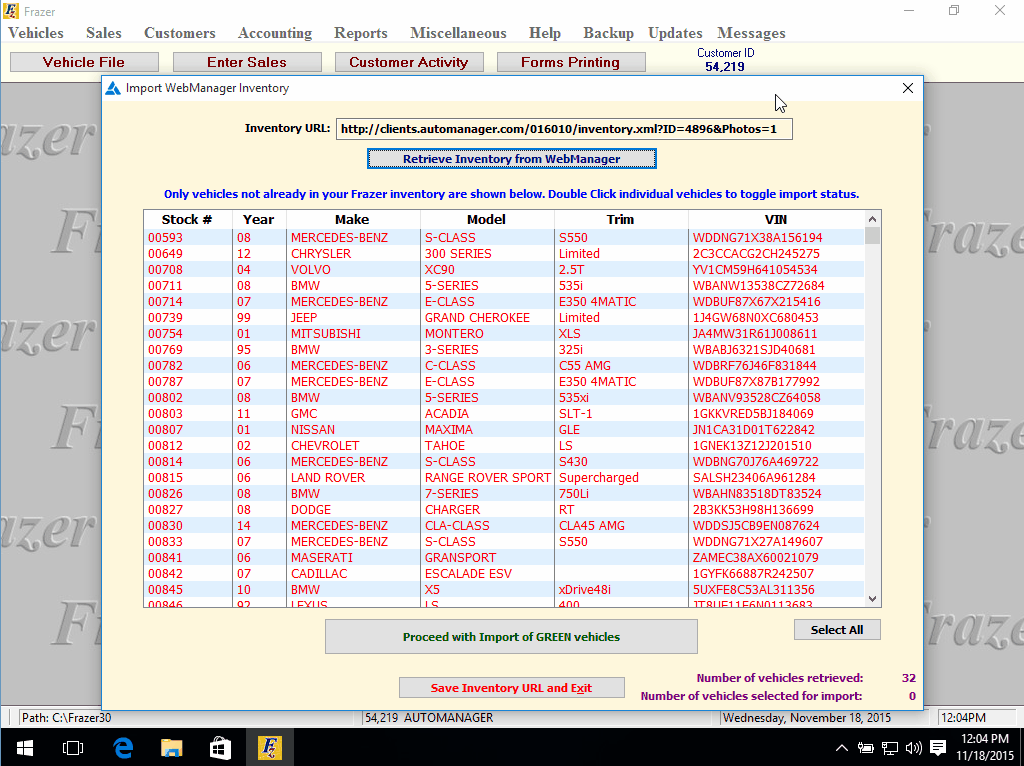Click into the Inventory URL field
This screenshot has width=1024, height=766.
[x=564, y=129]
